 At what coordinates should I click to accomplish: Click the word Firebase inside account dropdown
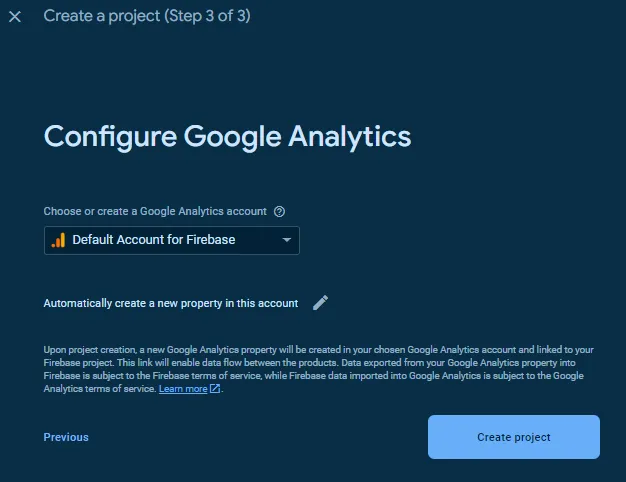[211, 240]
